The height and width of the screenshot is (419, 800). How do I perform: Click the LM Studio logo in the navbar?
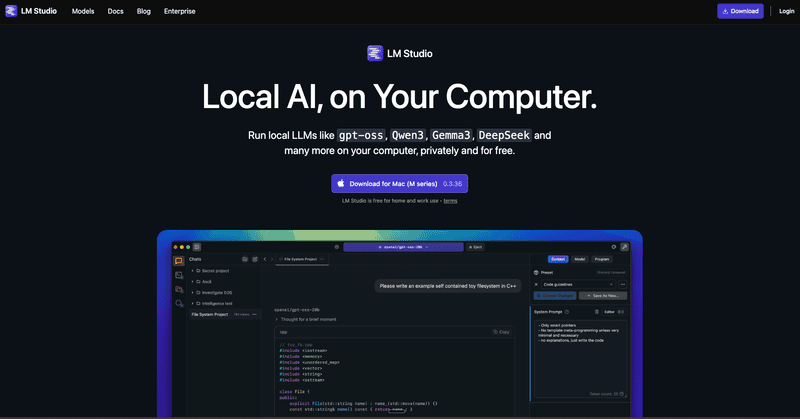[x=31, y=11]
